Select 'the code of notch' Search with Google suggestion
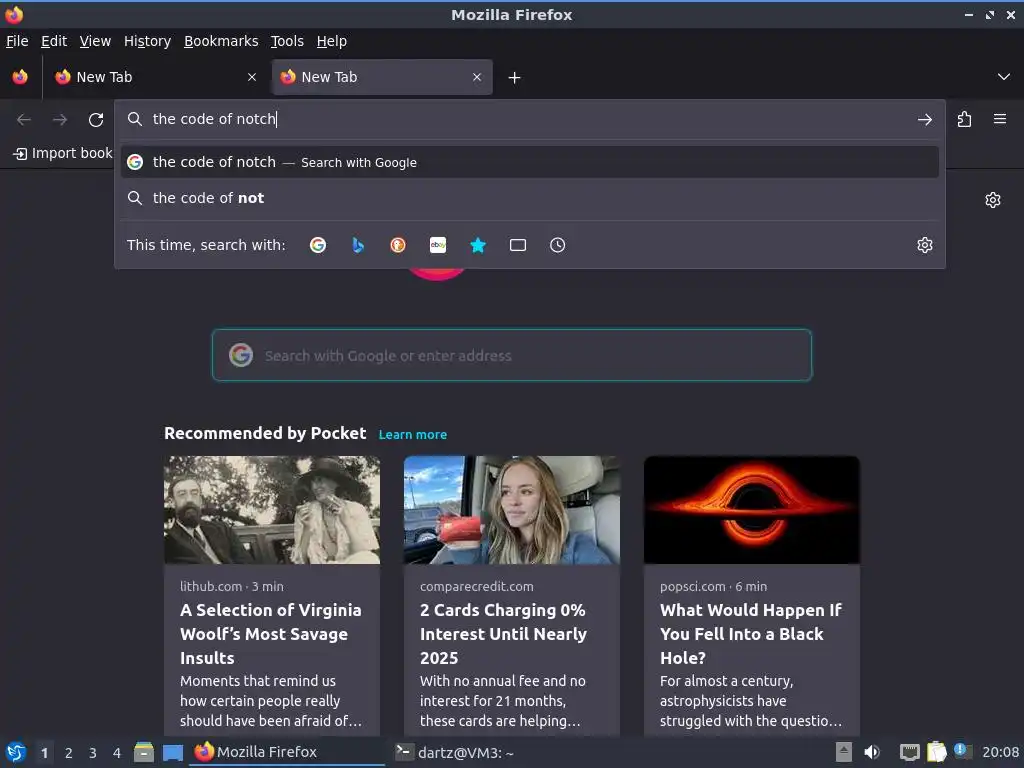1024x768 pixels. coord(530,162)
